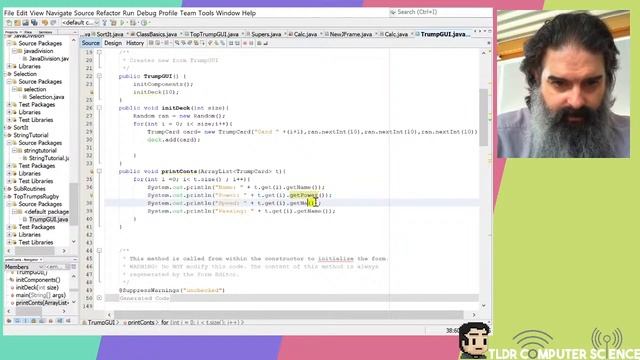Viewport: 640px width, 360px height.
Task: Open the Refactor menu
Action: (108, 13)
